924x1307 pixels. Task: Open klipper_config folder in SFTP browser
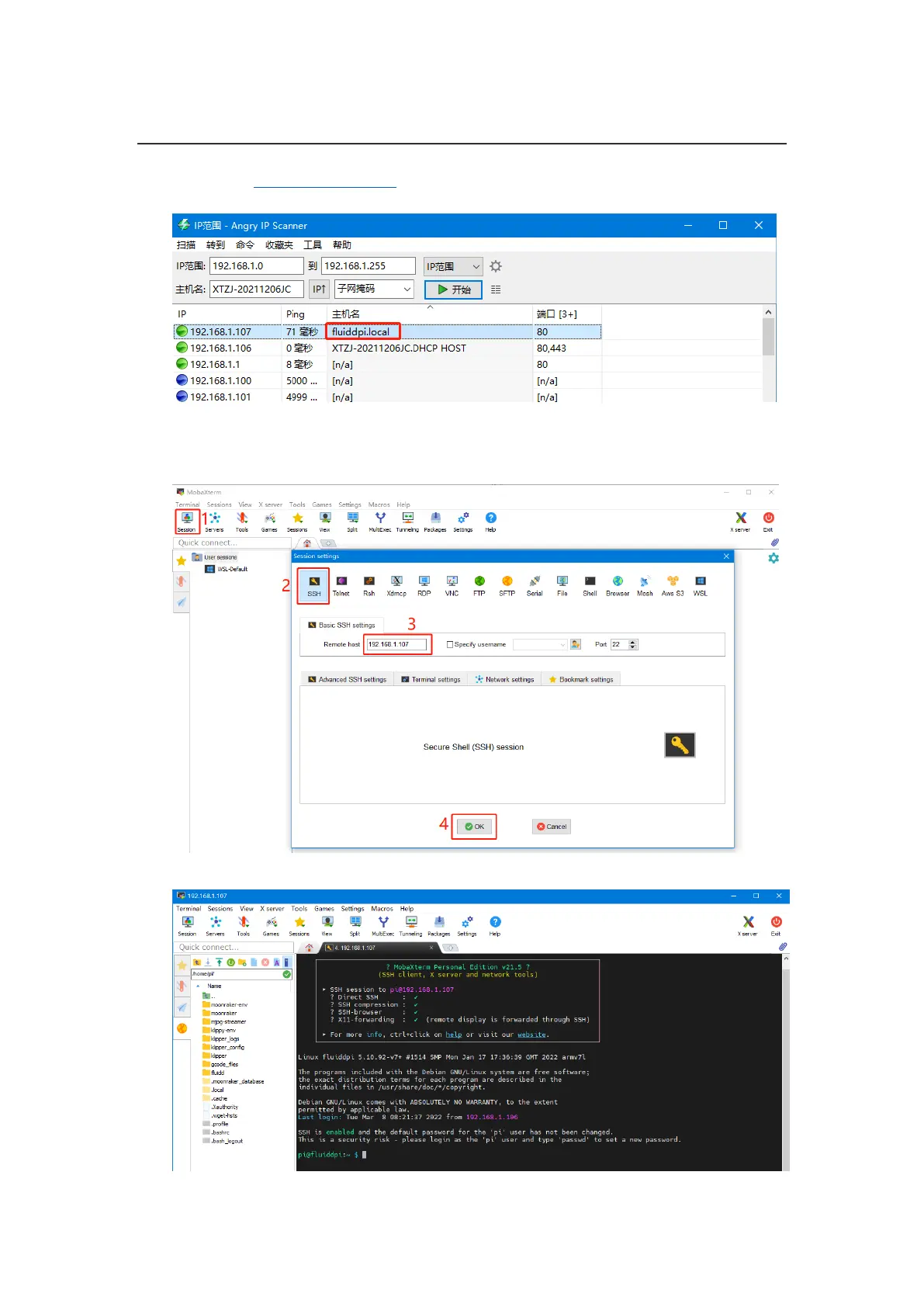[x=223, y=1047]
